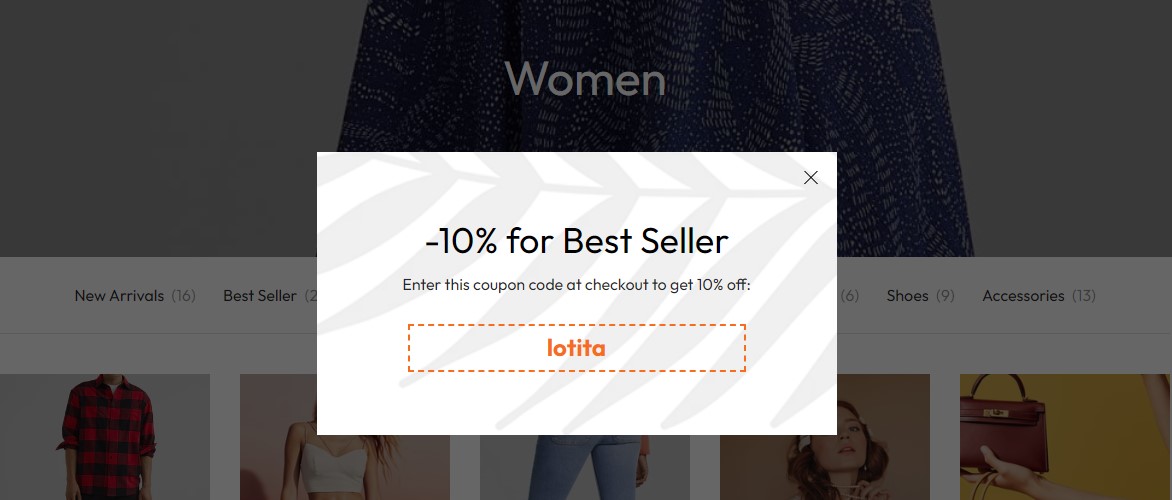Switch to the Shoes category tab

pyautogui.click(x=907, y=296)
